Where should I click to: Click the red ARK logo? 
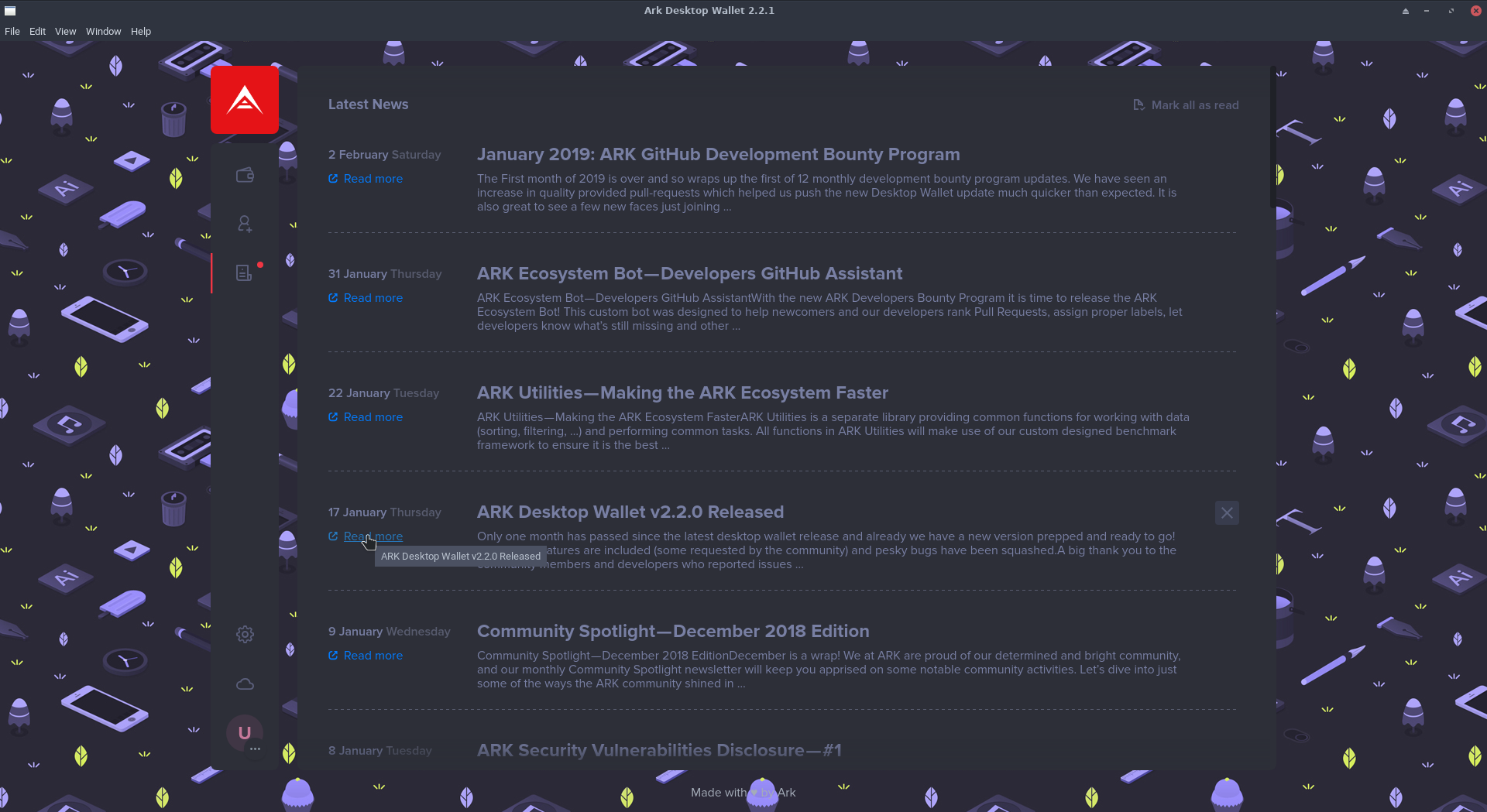[244, 99]
